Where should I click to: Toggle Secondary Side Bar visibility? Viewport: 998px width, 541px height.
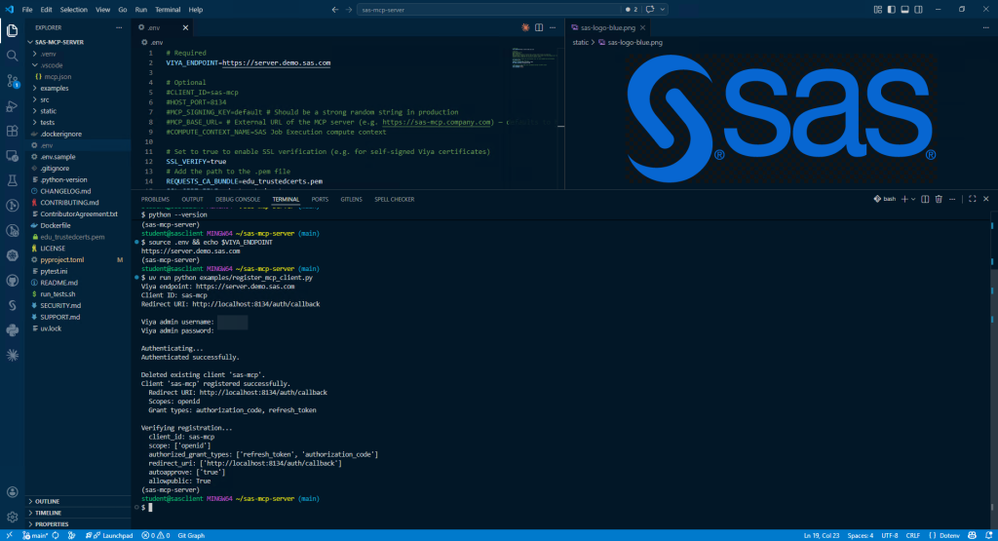[918, 10]
